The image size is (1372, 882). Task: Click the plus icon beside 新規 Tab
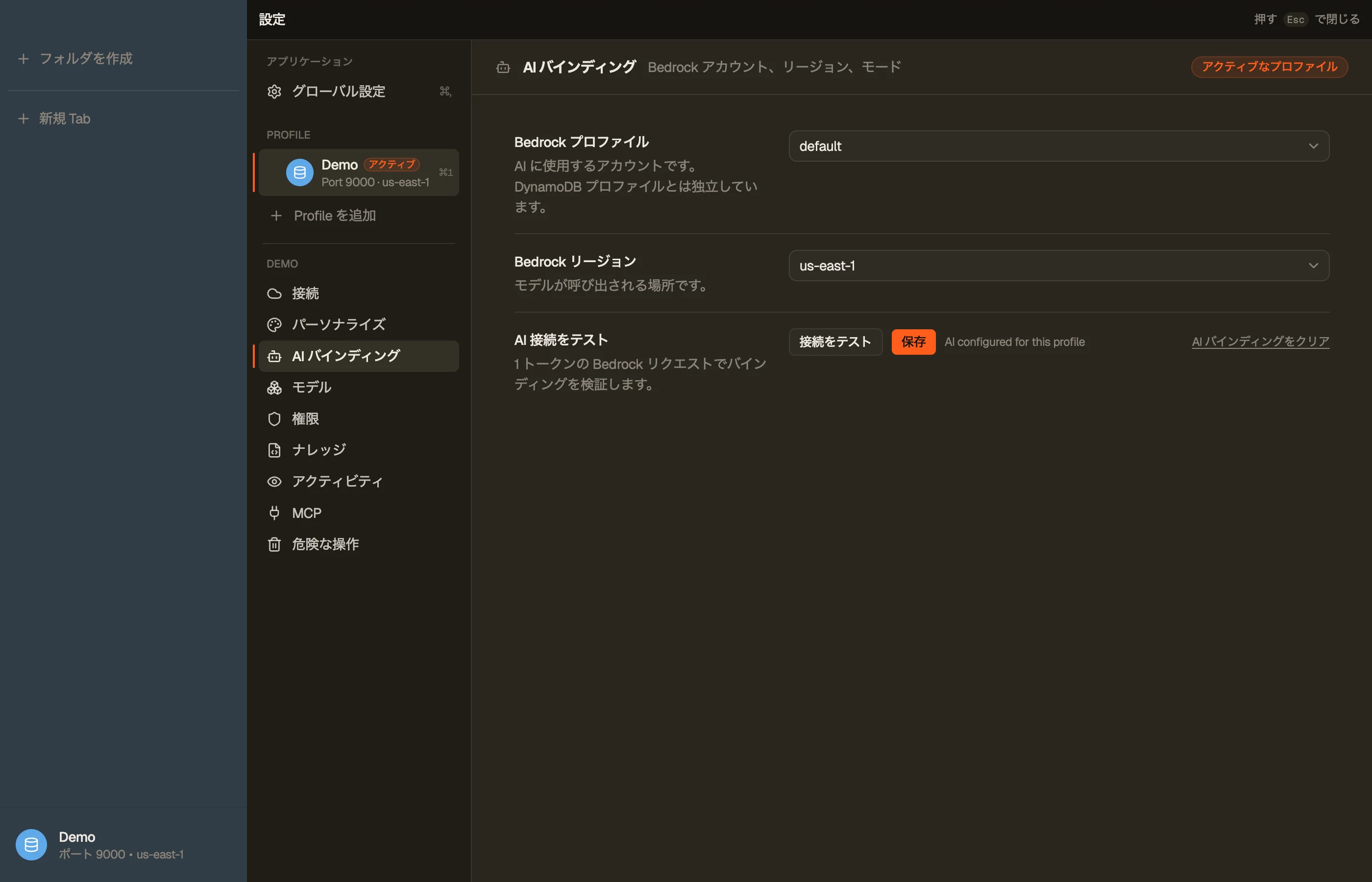click(x=24, y=119)
